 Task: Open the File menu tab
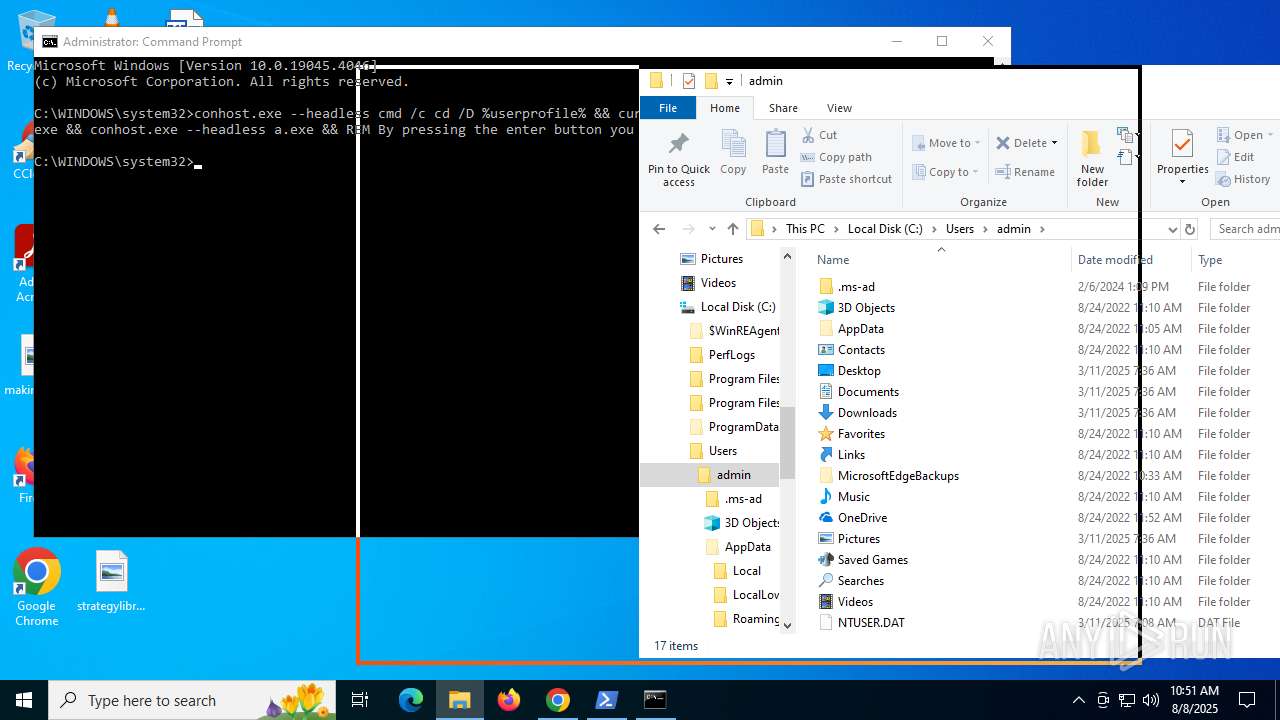coord(668,108)
